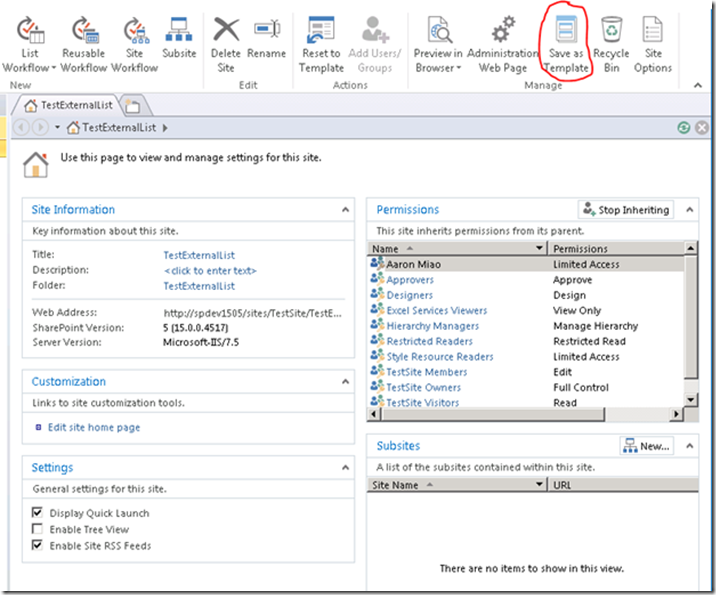716x595 pixels.
Task: Open Preview in Browser dropdown
Action: pyautogui.click(x=438, y=45)
